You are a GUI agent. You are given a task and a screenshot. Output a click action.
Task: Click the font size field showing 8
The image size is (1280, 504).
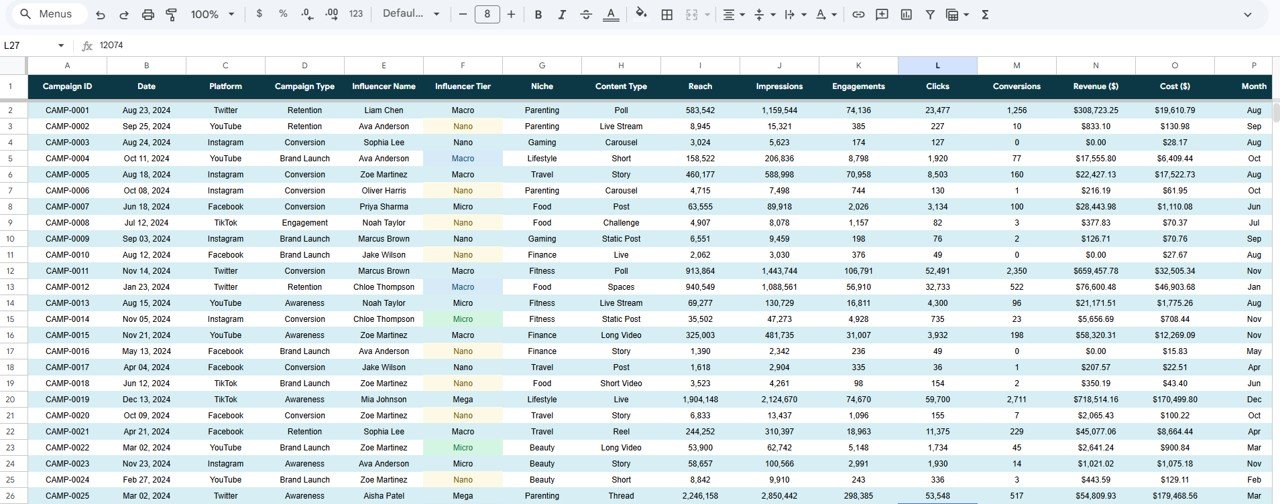pos(487,15)
